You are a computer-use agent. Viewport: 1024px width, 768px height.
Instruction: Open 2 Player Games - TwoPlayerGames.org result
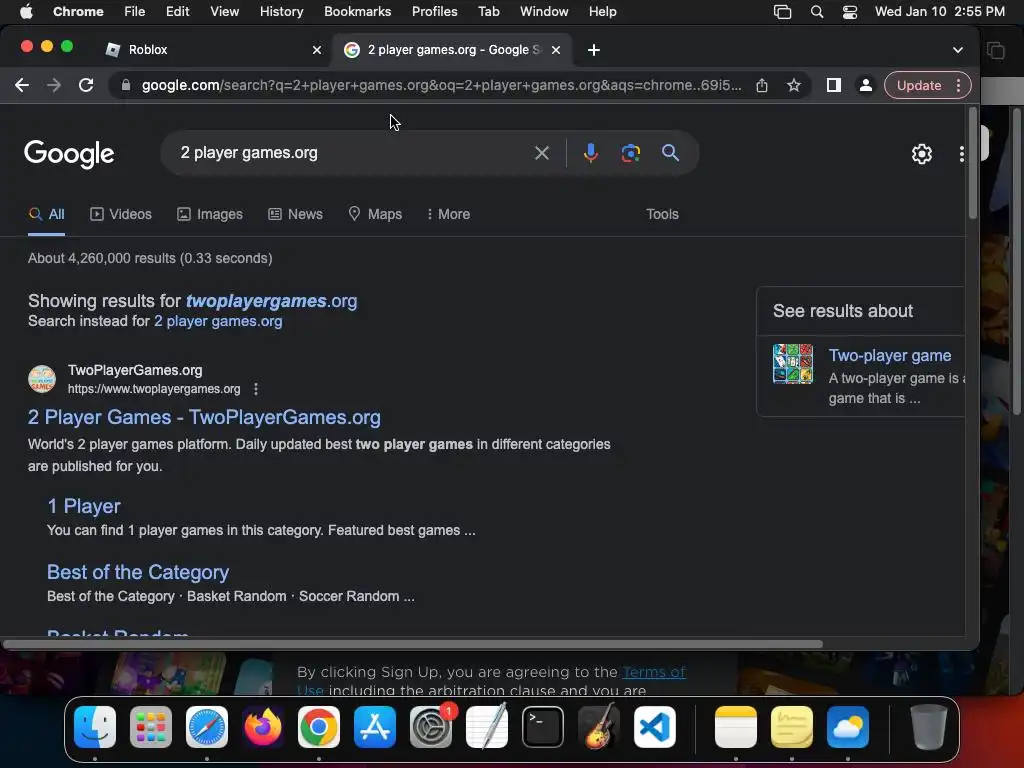[204, 417]
